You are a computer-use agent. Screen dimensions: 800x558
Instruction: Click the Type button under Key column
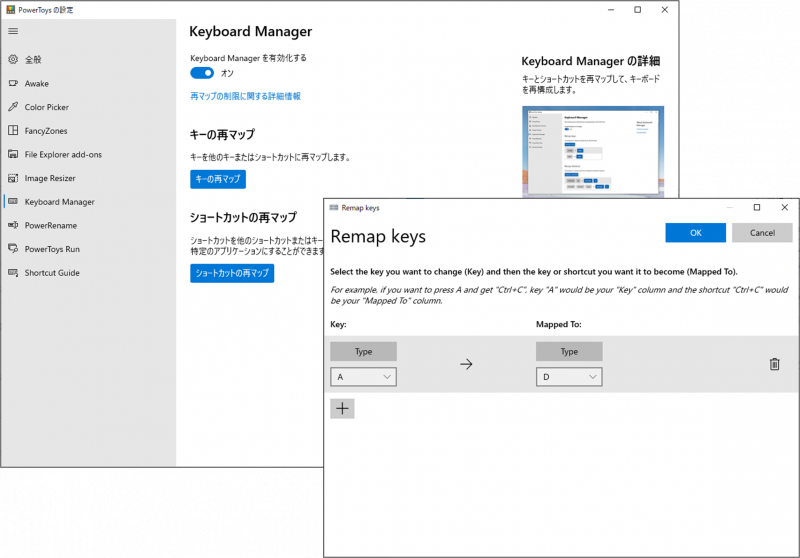coord(363,351)
